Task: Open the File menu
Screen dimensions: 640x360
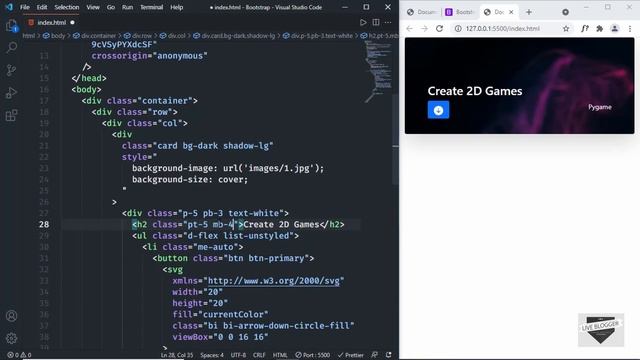Action: coord(25,7)
